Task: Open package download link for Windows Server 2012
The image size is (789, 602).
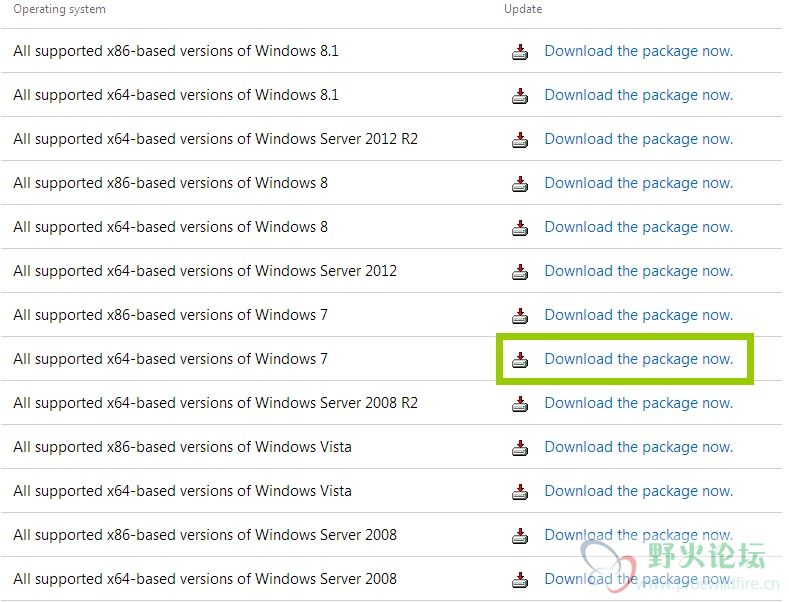Action: point(639,271)
